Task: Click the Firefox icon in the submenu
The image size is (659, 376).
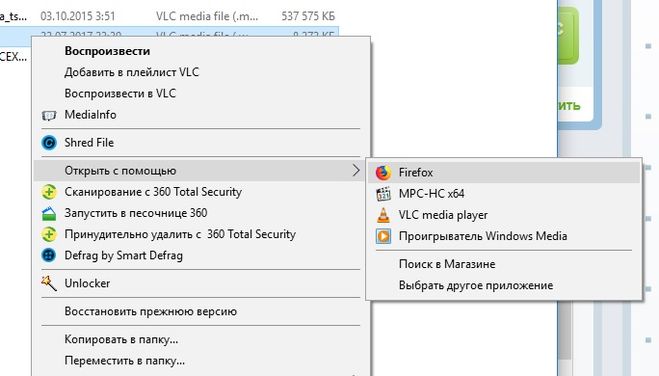Action: 383,173
